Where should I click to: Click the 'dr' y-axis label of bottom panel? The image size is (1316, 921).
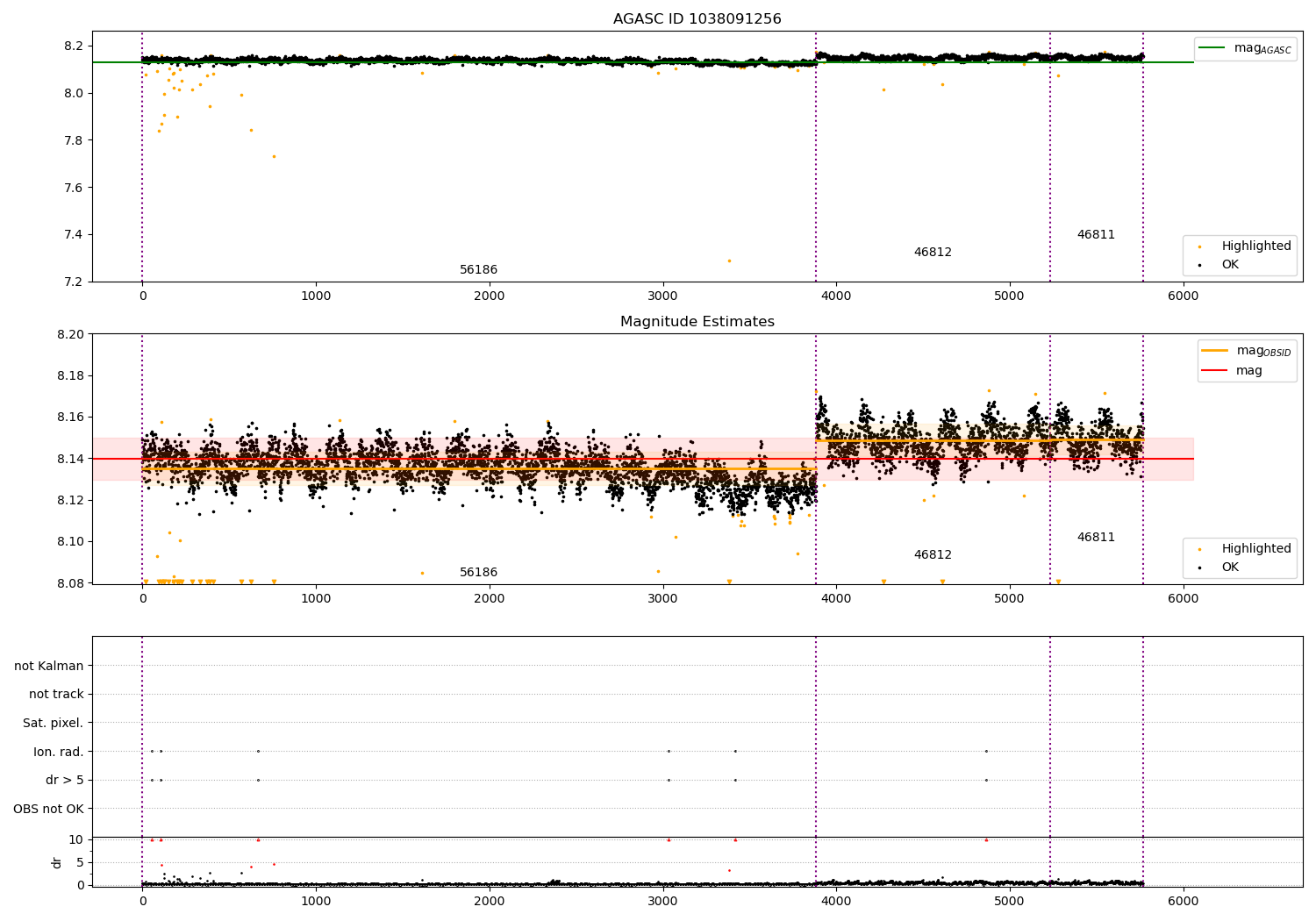click(x=57, y=862)
